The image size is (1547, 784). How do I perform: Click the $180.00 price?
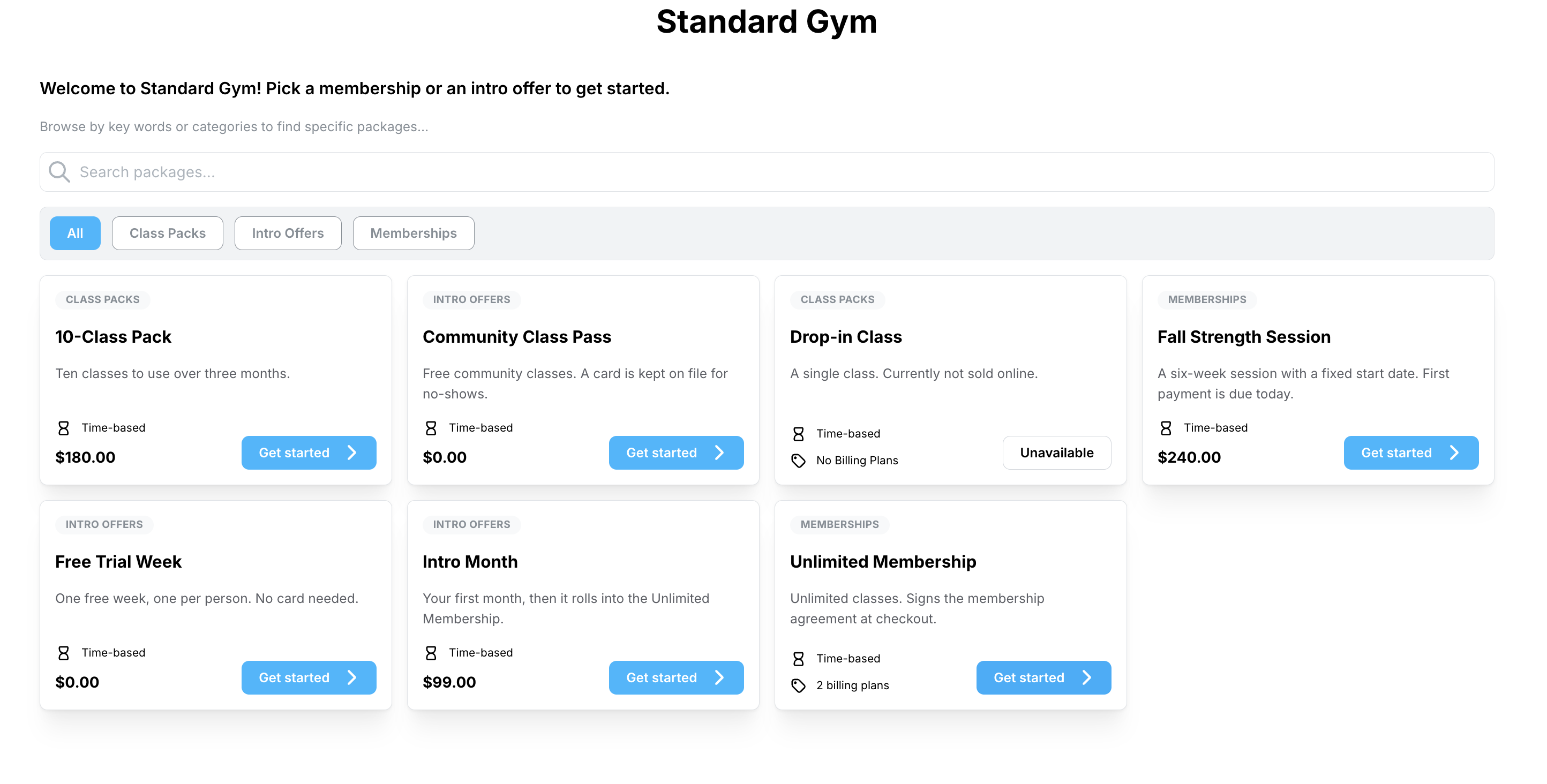click(x=85, y=458)
